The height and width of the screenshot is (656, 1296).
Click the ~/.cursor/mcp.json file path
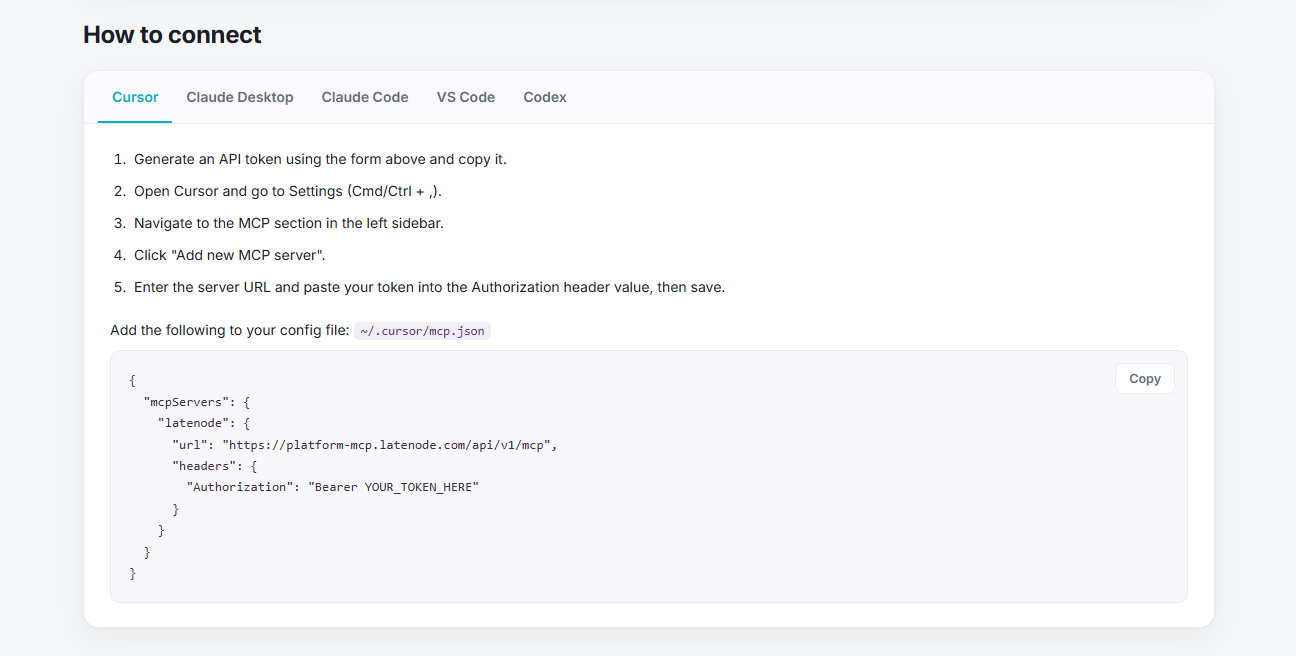pos(423,331)
